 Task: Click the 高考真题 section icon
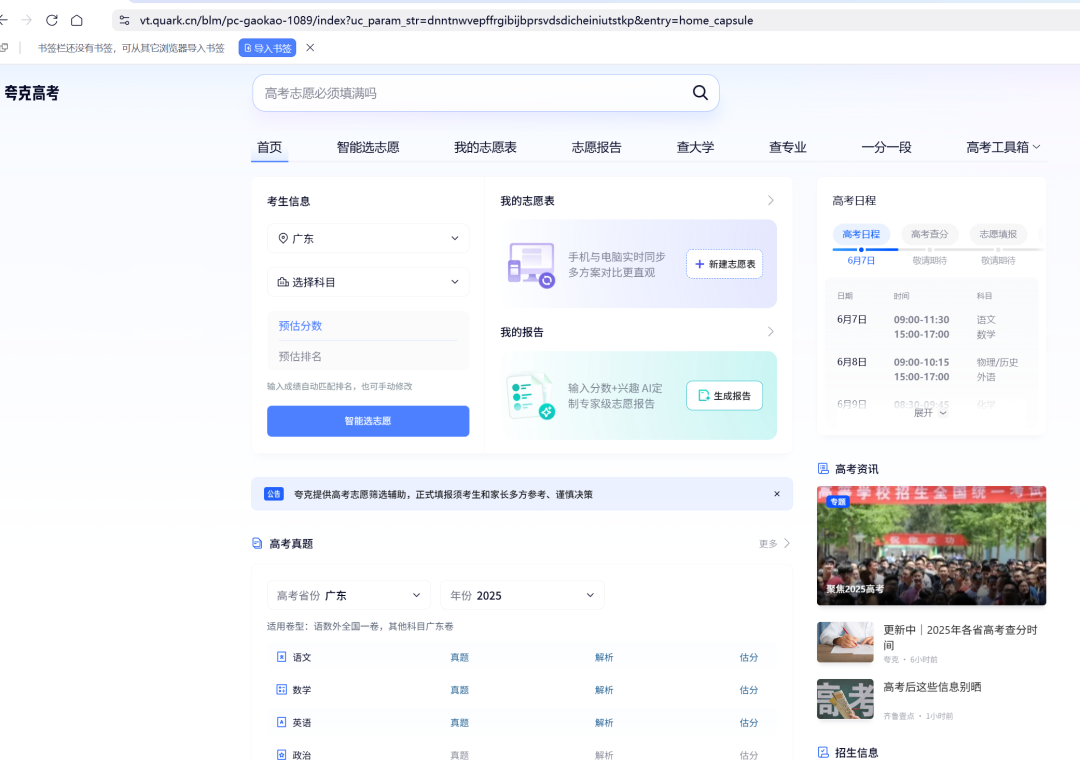pos(257,544)
